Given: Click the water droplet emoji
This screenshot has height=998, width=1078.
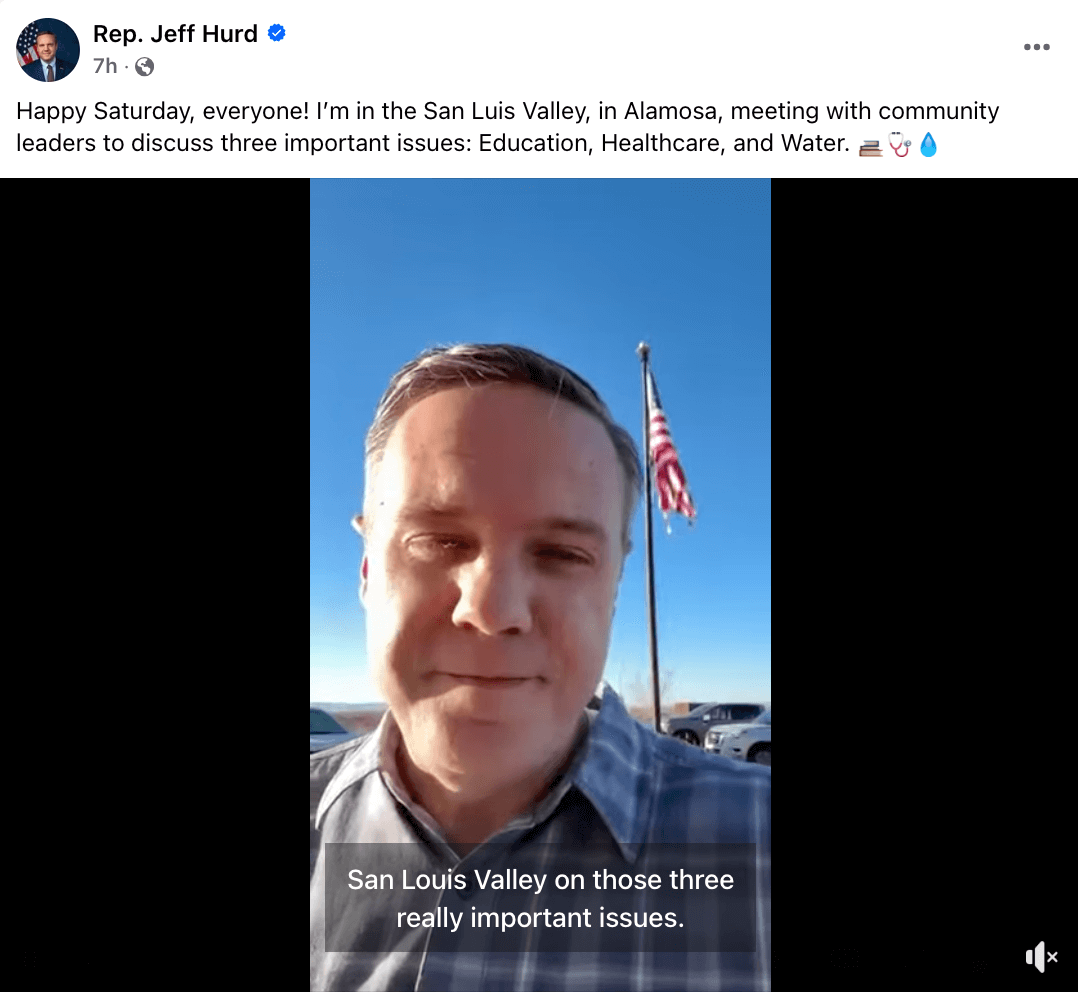Looking at the screenshot, I should click(928, 145).
